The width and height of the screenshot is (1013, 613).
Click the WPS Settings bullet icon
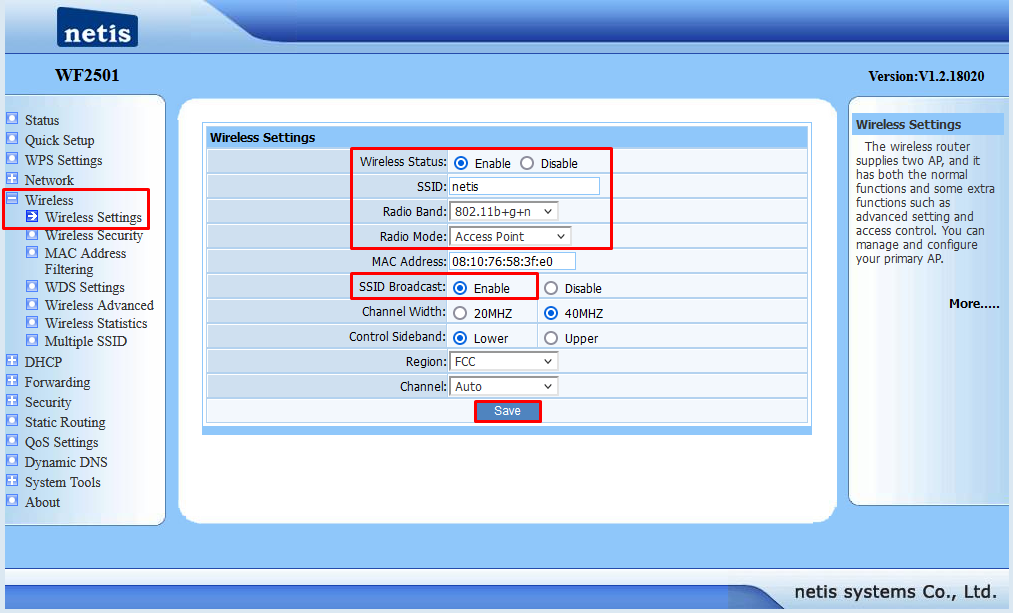point(12,159)
